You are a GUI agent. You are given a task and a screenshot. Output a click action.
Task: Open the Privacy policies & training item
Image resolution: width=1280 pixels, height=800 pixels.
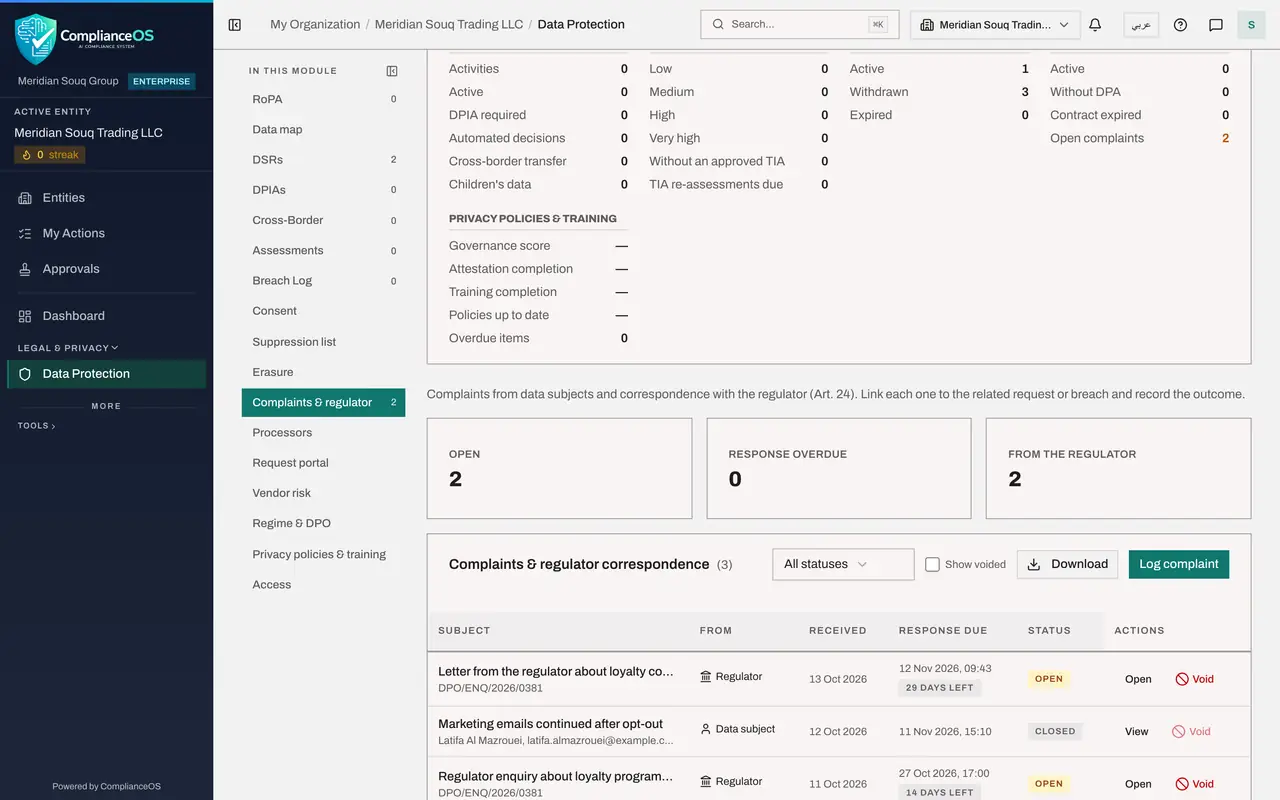pyautogui.click(x=323, y=554)
